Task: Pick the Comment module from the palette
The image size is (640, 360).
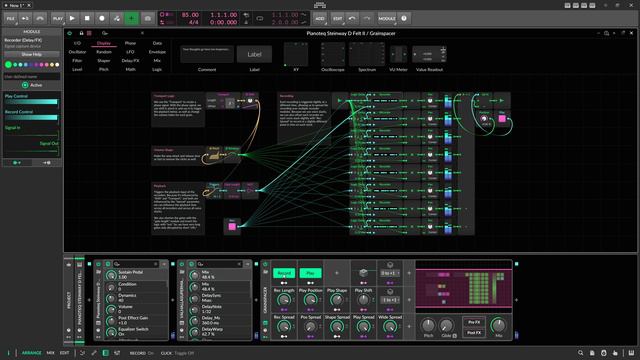Action: point(207,54)
